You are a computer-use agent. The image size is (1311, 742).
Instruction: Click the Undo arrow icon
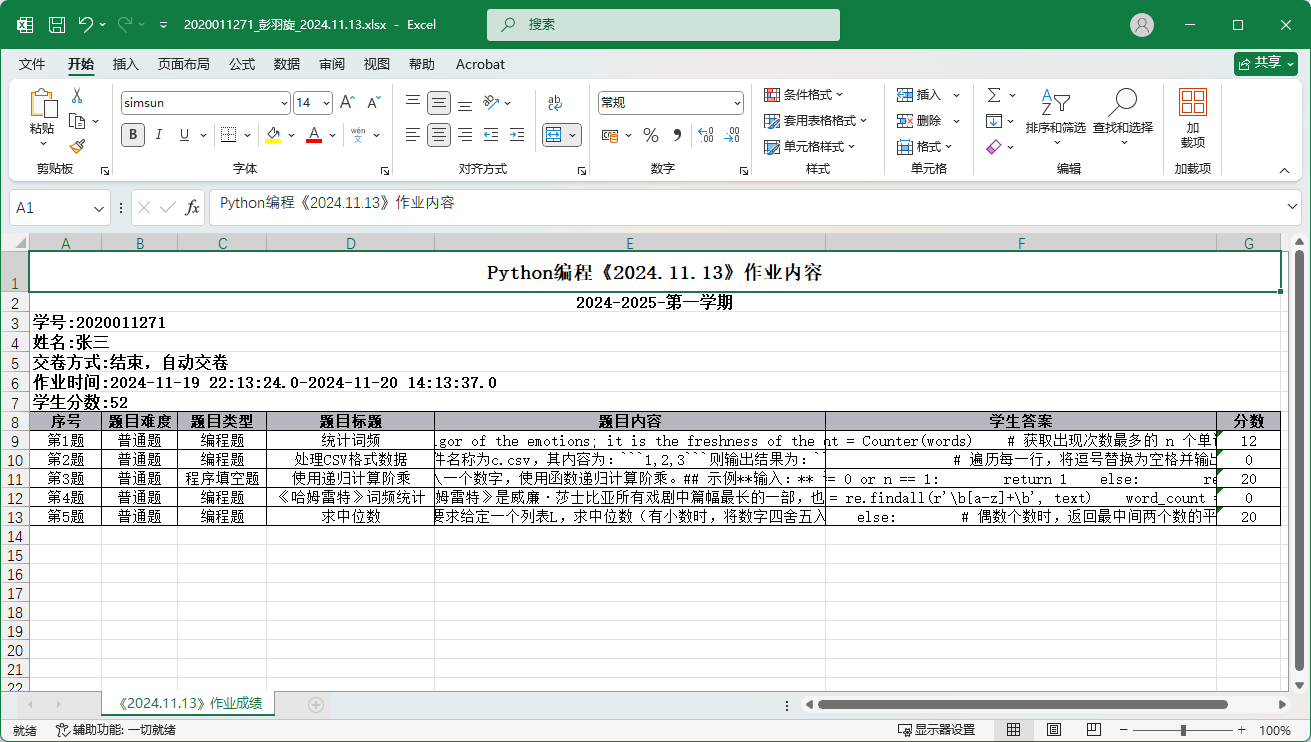pos(86,24)
